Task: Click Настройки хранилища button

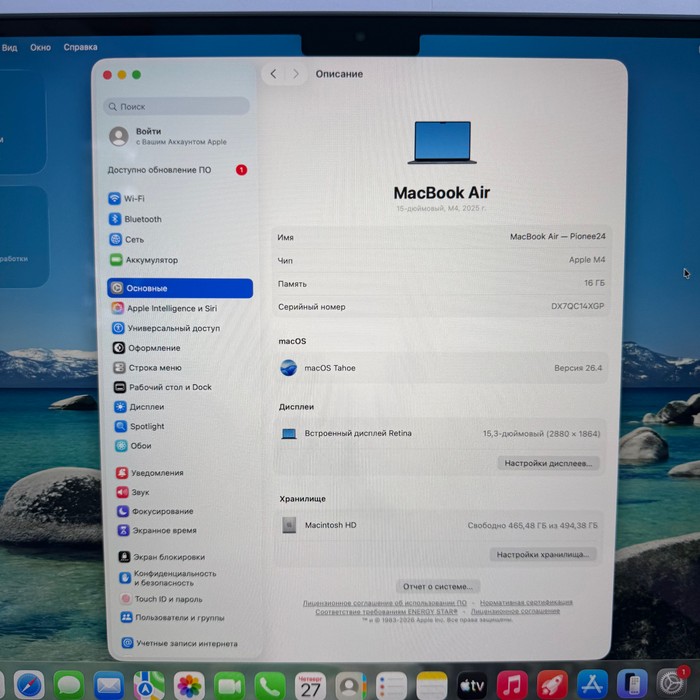Action: (542, 554)
